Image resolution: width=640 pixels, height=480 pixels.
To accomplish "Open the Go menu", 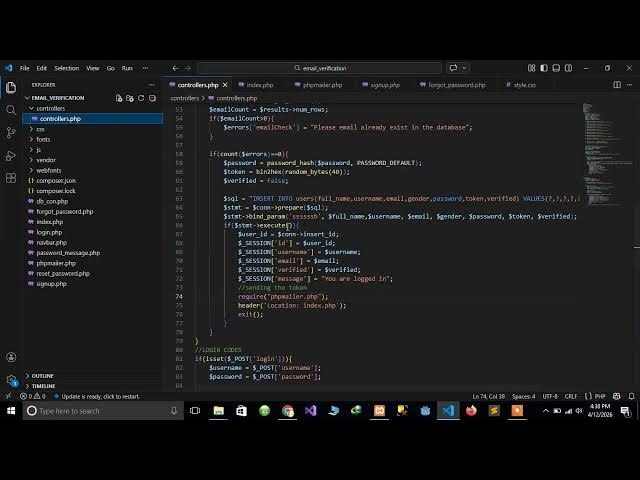I will (x=111, y=68).
